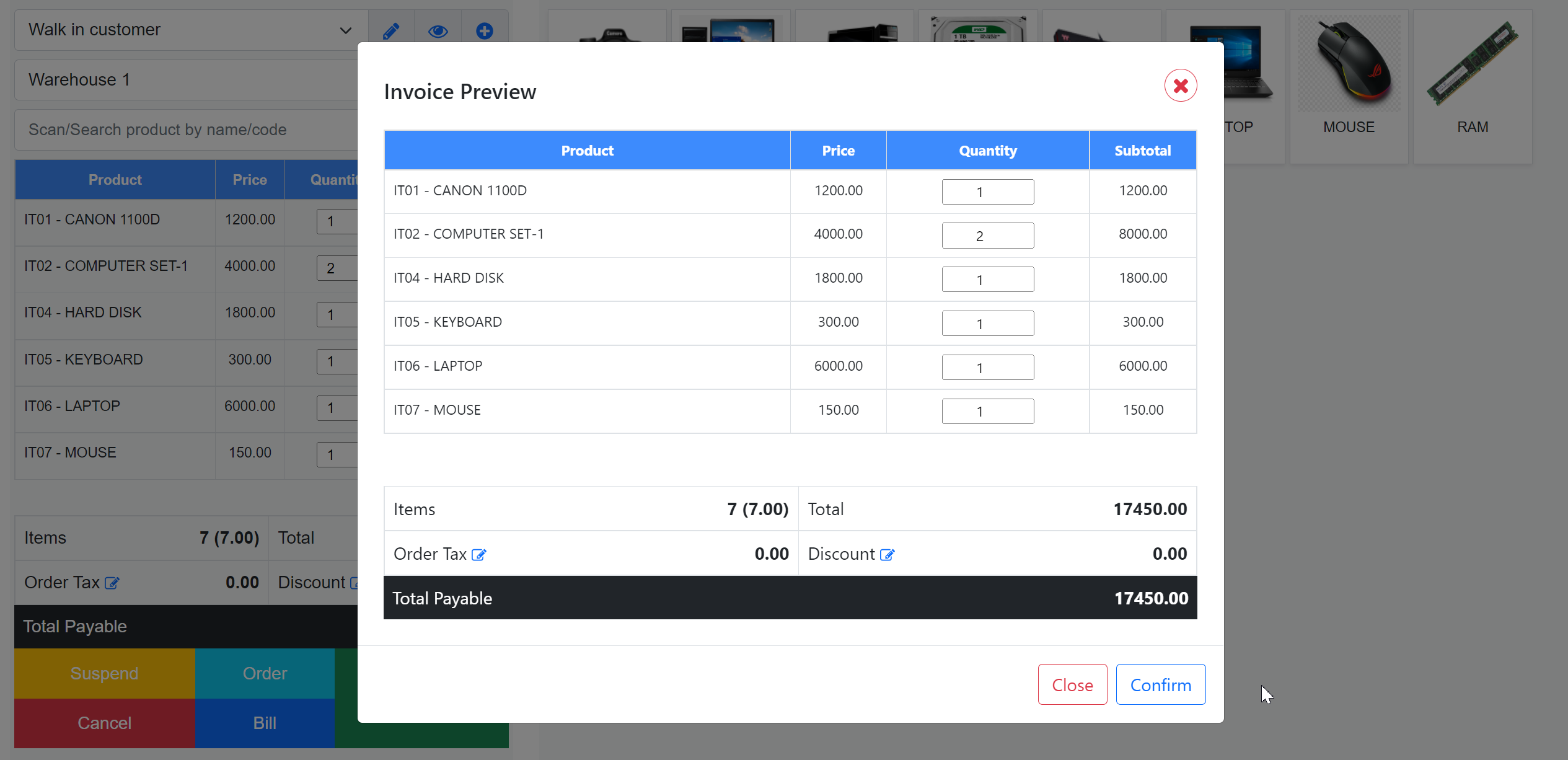The height and width of the screenshot is (760, 1568).
Task: Click the edit customer pencil icon
Action: click(390, 30)
